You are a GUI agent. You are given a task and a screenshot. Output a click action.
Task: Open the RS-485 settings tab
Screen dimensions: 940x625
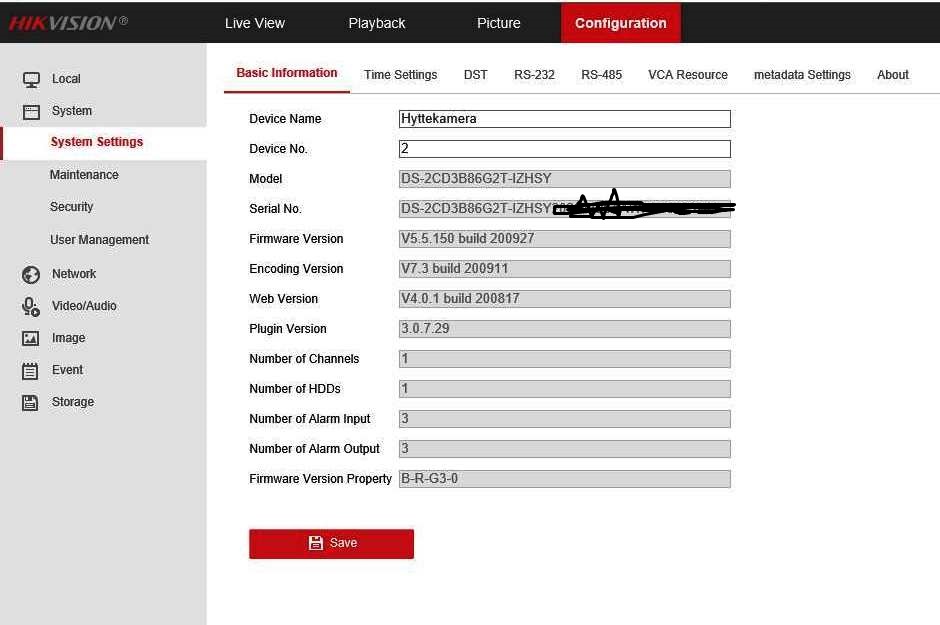point(601,75)
